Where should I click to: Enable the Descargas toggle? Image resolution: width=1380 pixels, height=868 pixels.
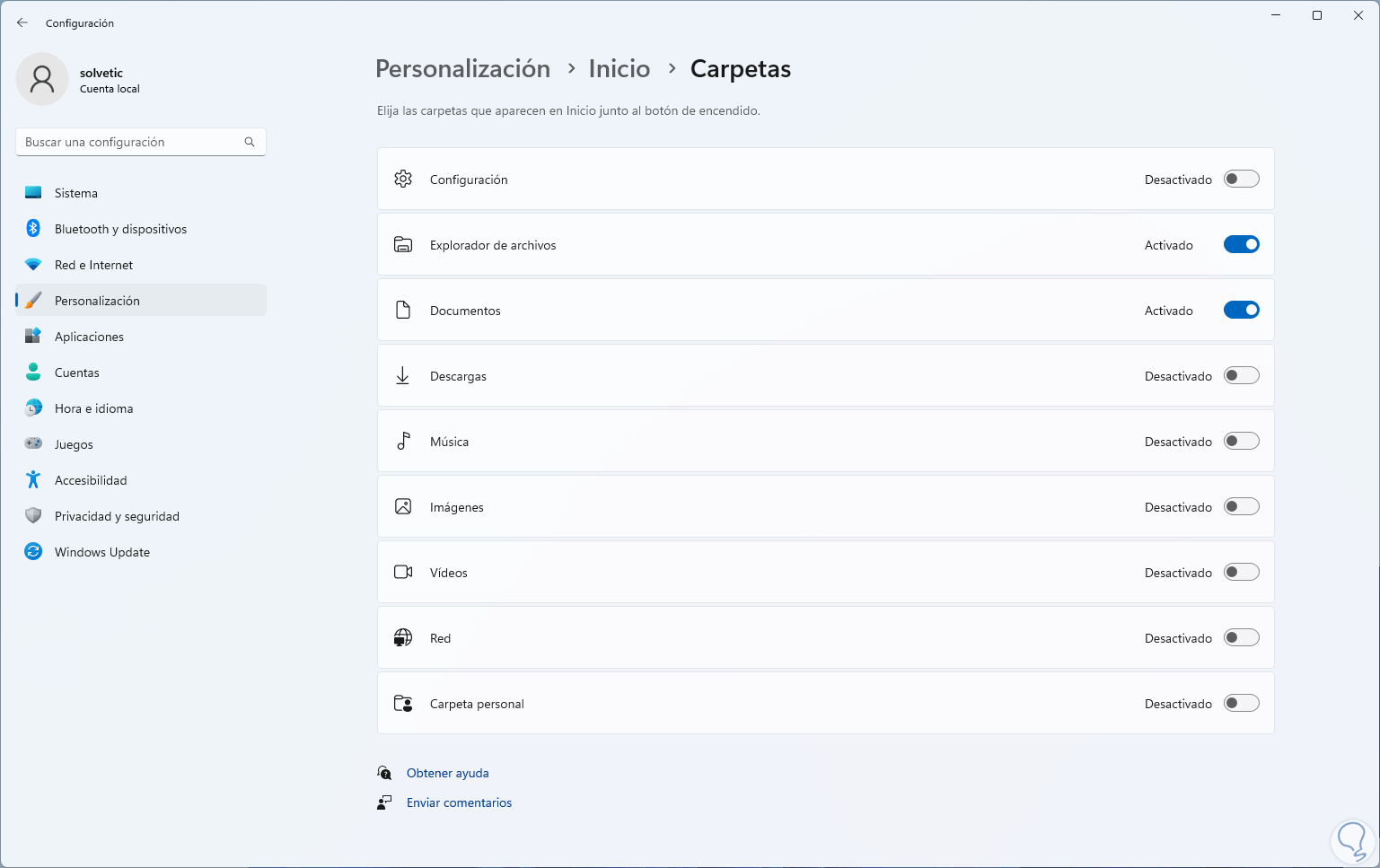pos(1241,376)
